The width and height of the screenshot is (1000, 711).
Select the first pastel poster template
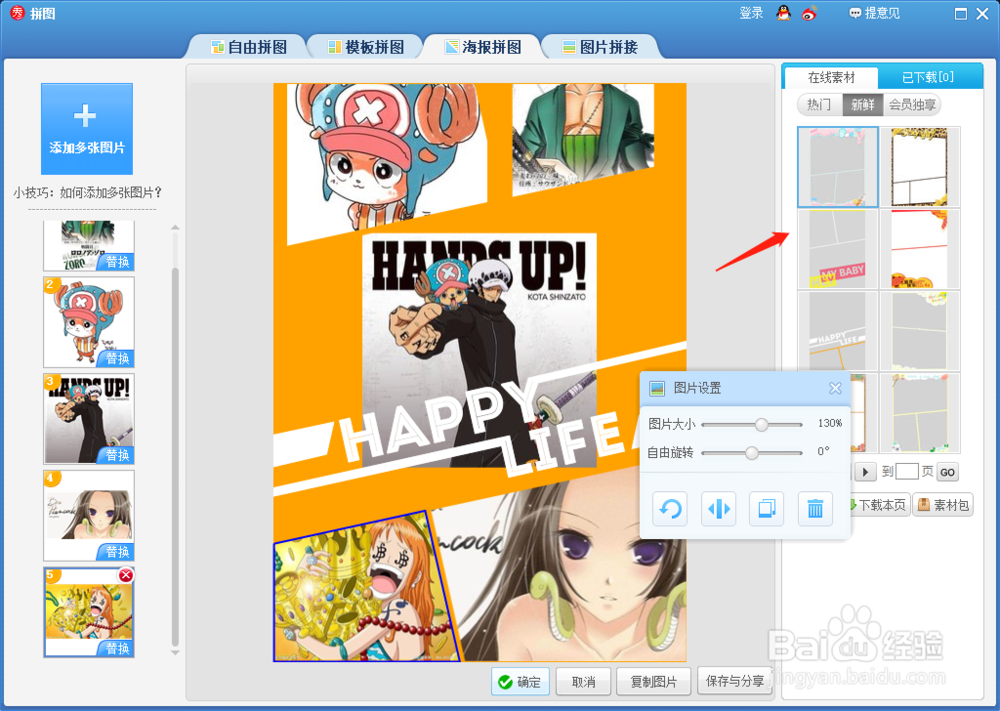pos(838,167)
